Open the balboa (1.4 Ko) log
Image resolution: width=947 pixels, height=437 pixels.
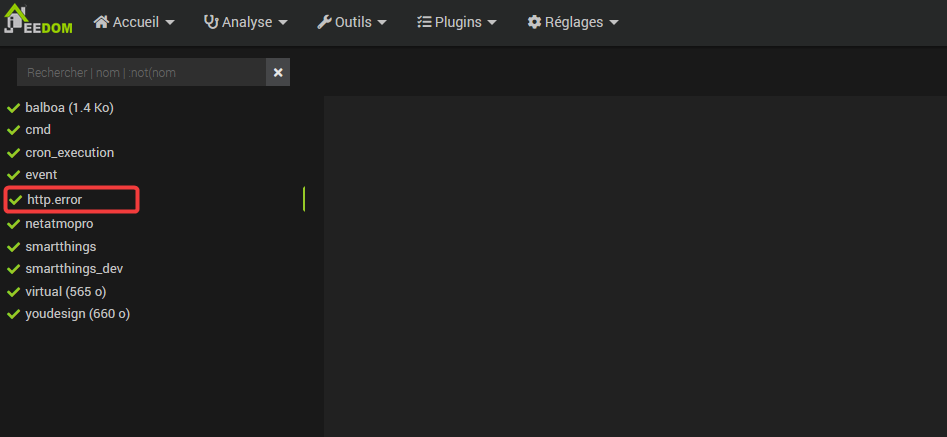point(69,108)
